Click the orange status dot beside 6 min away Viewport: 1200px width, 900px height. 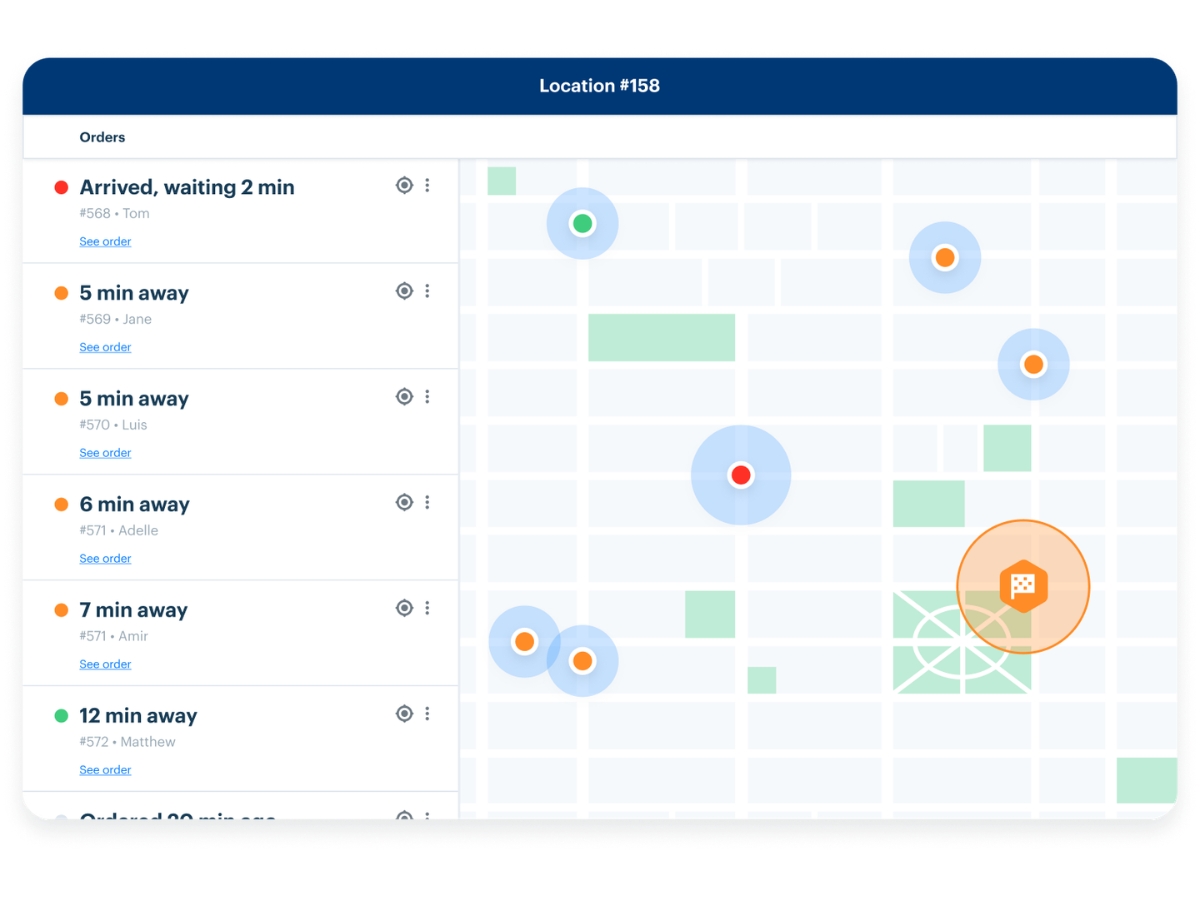61,505
